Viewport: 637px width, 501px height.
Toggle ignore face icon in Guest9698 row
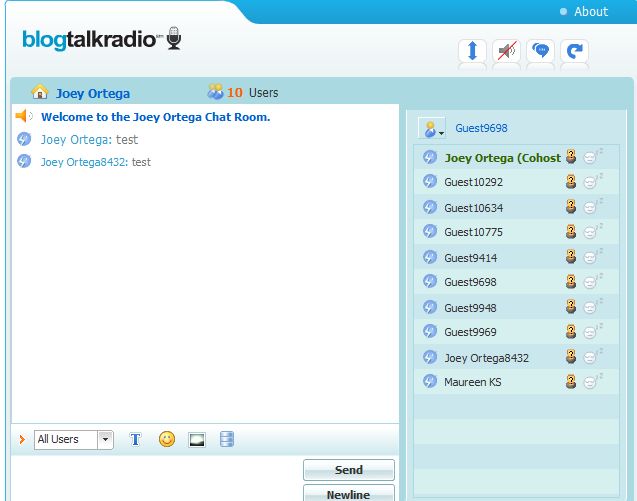click(592, 282)
